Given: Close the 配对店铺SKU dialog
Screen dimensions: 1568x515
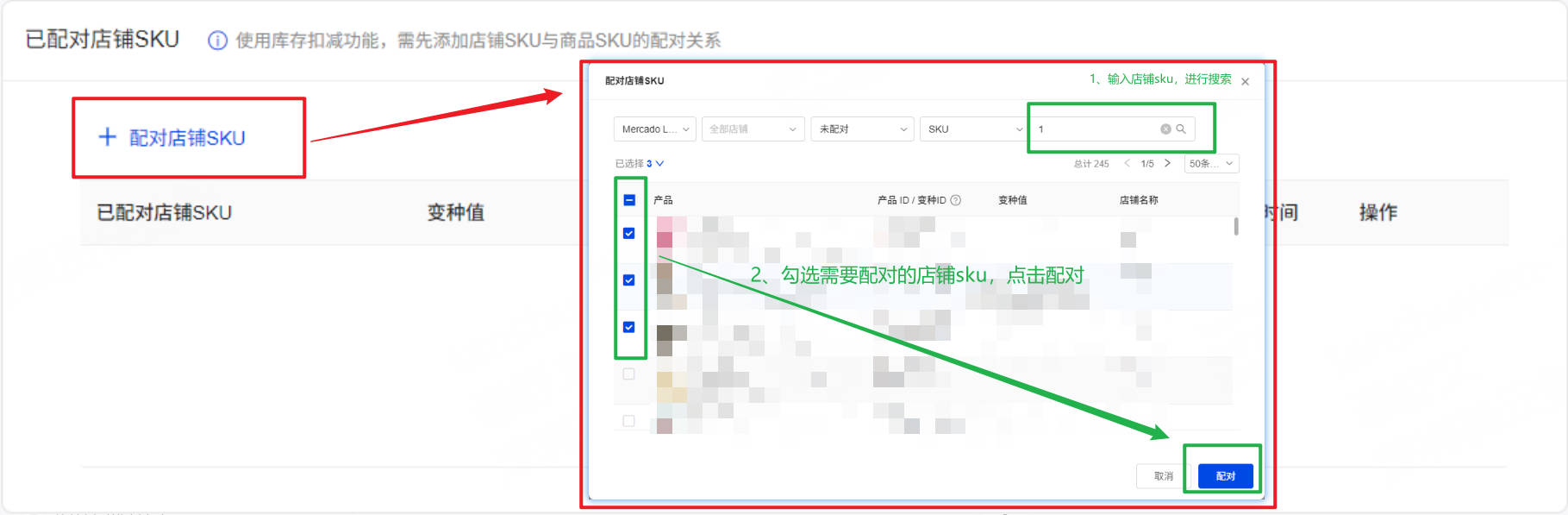Looking at the screenshot, I should (1245, 82).
